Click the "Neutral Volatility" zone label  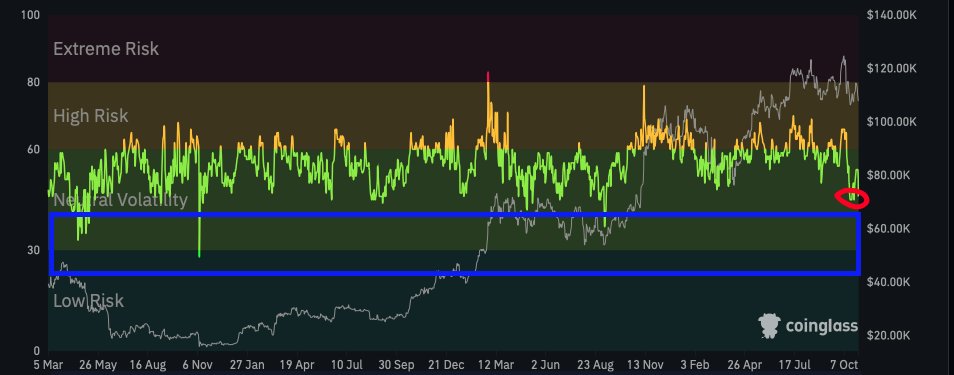click(120, 200)
